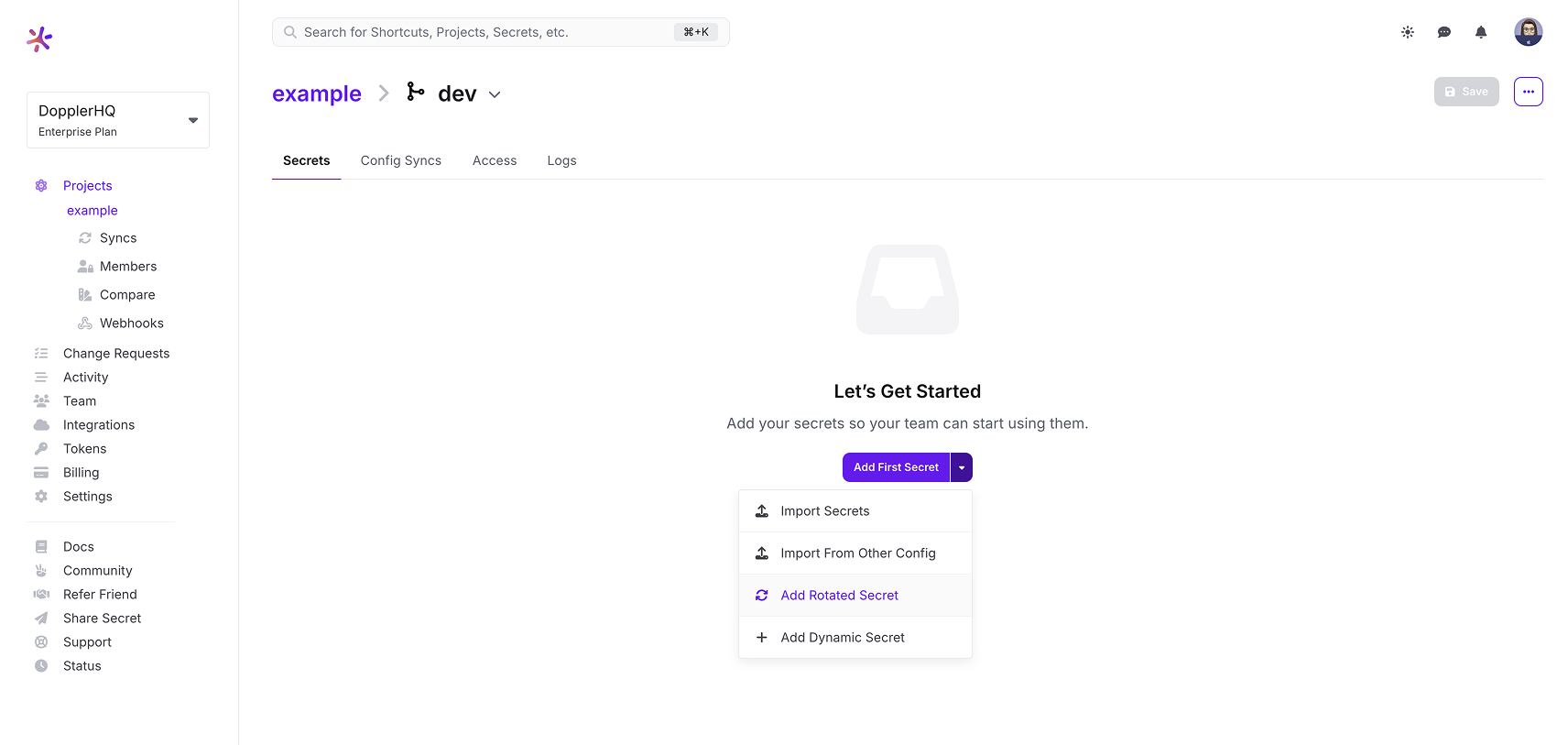Click the Team group icon
Viewport: 1568px width, 745px height.
click(x=41, y=401)
